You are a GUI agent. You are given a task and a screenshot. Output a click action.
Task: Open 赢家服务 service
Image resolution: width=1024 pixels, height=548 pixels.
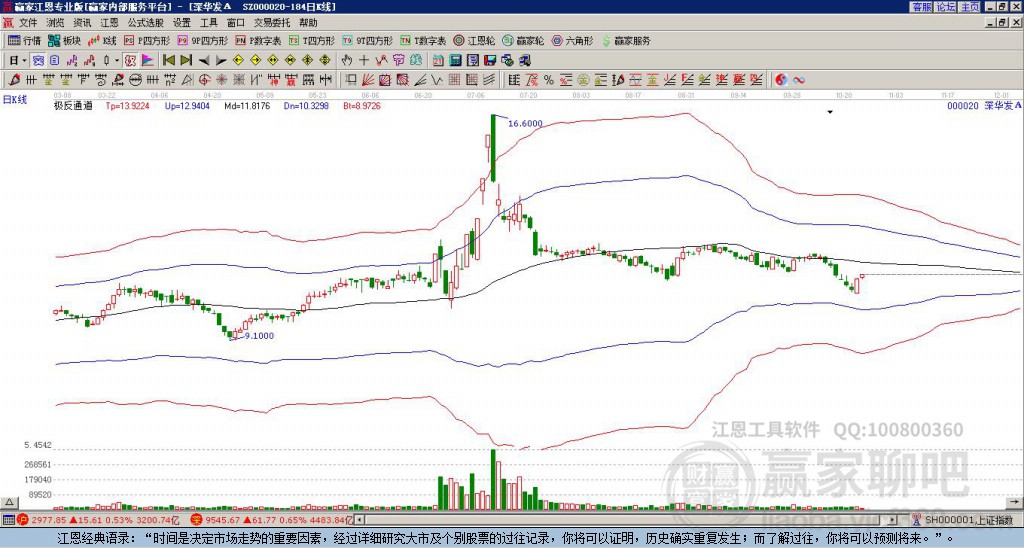(626, 40)
